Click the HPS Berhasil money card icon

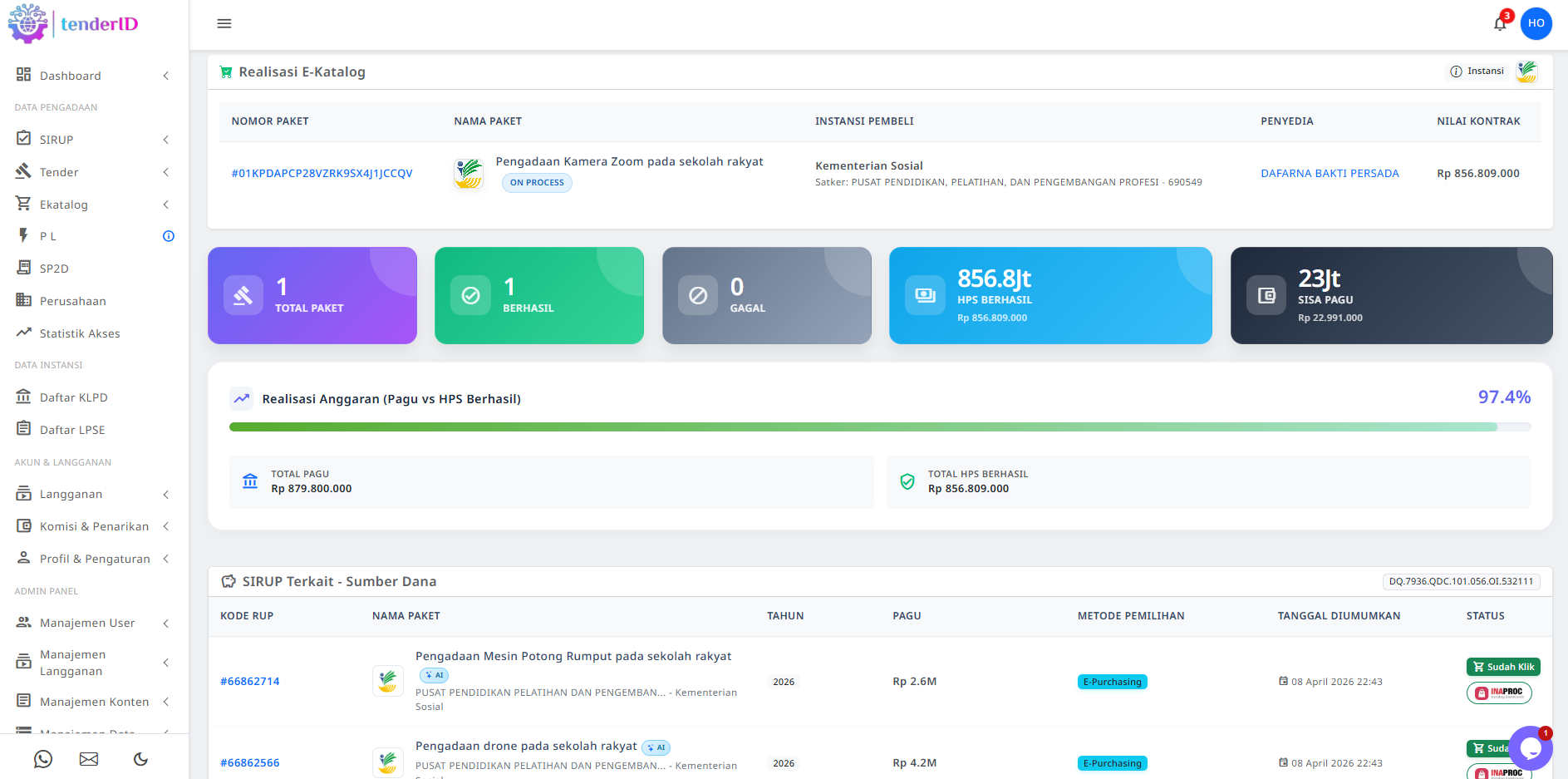coord(925,295)
